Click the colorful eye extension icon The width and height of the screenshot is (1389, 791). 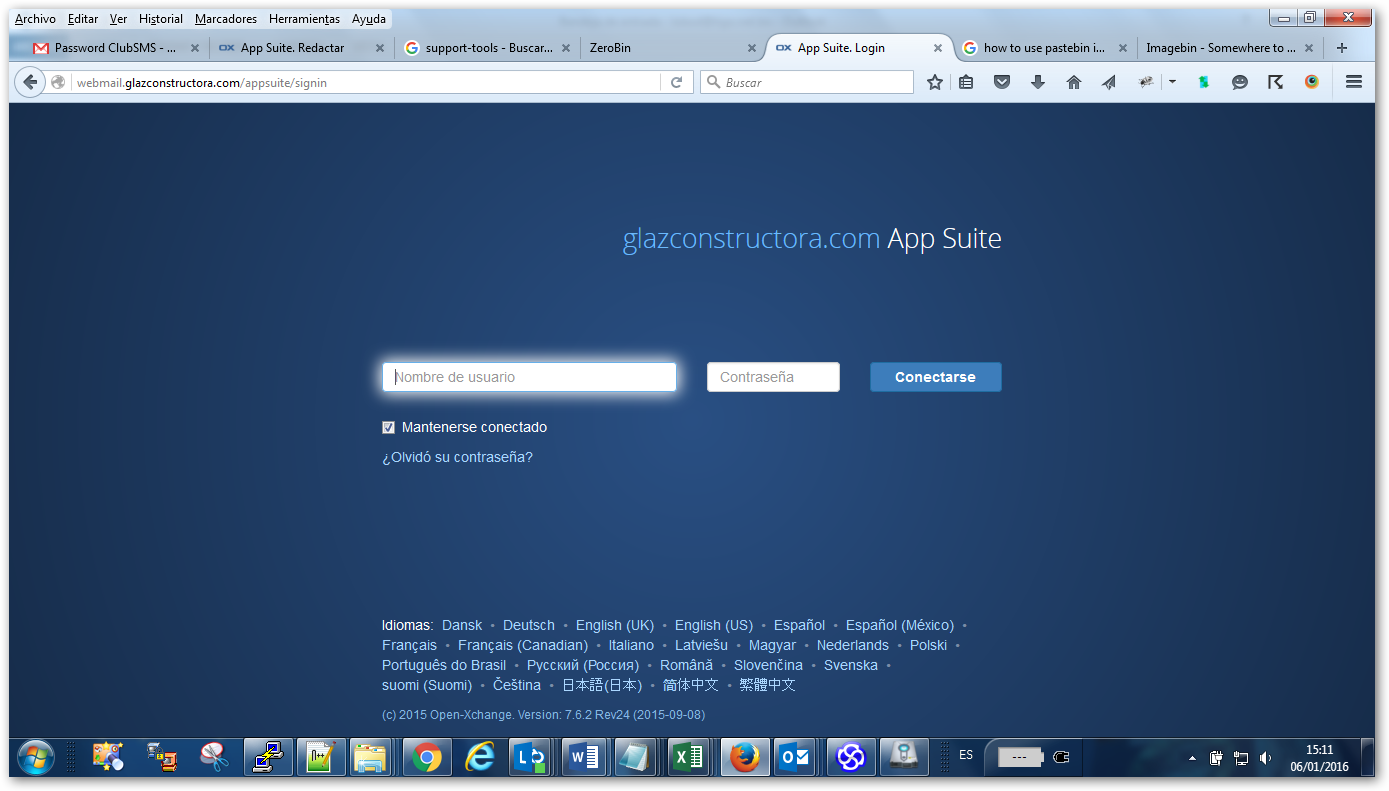click(x=1312, y=83)
